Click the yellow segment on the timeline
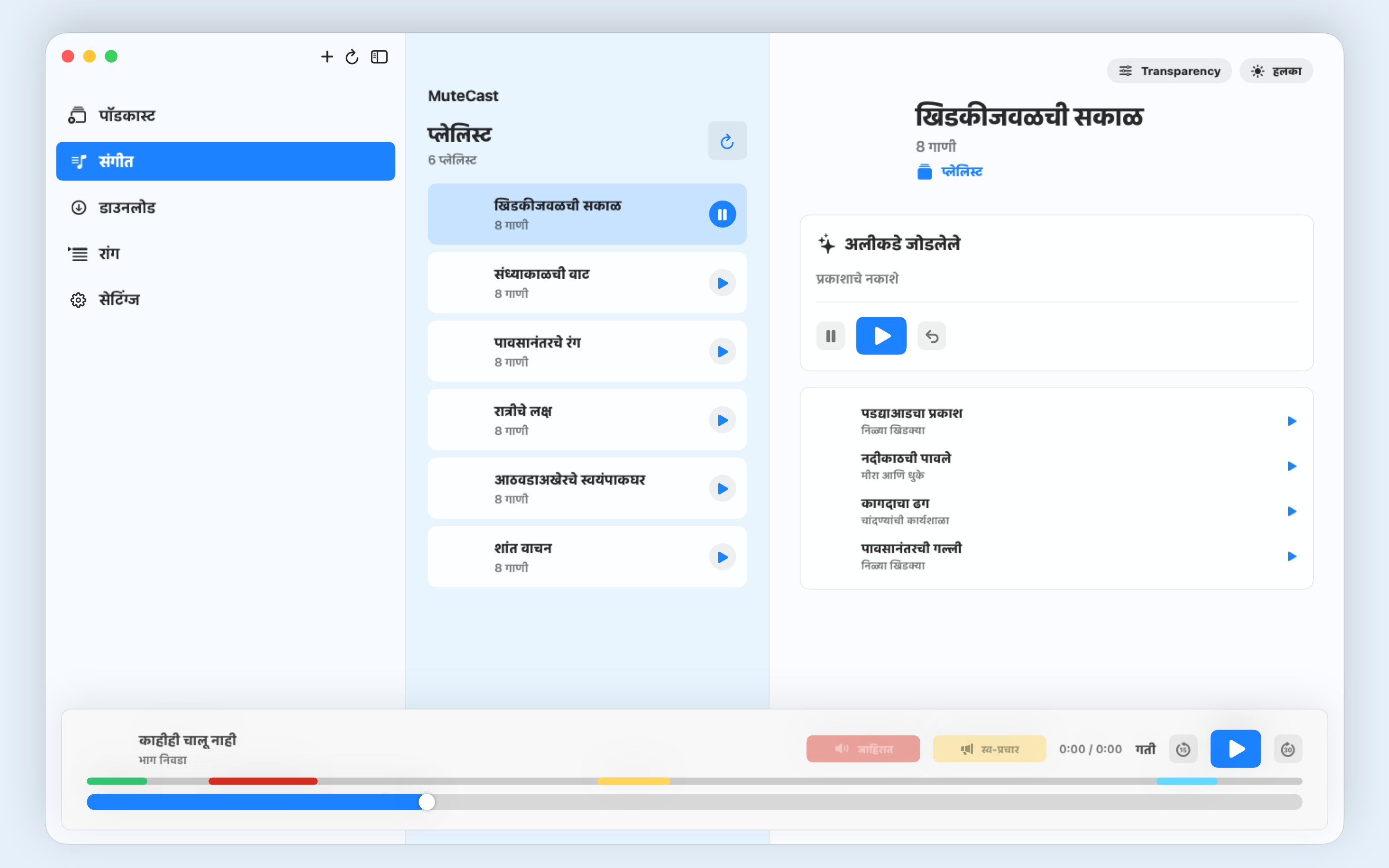The width and height of the screenshot is (1389, 868). coord(634,781)
